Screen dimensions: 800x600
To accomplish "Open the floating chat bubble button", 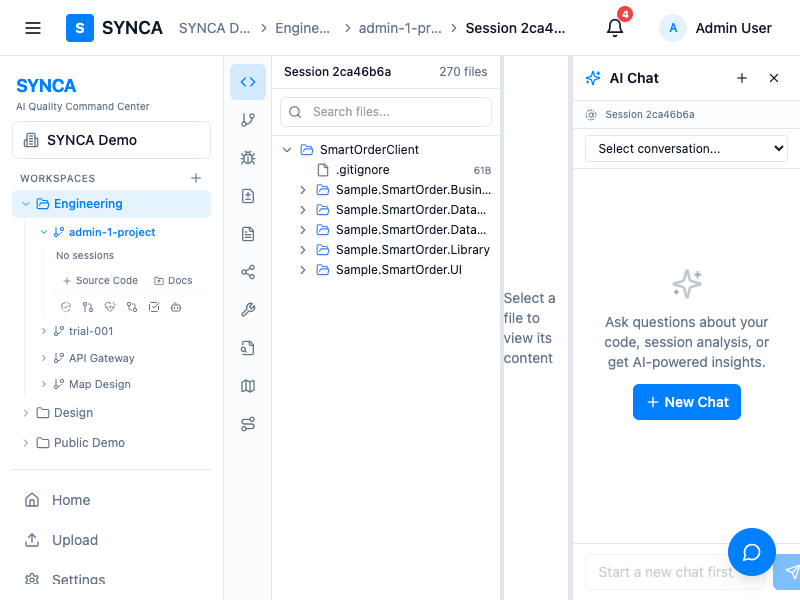I will coord(752,552).
